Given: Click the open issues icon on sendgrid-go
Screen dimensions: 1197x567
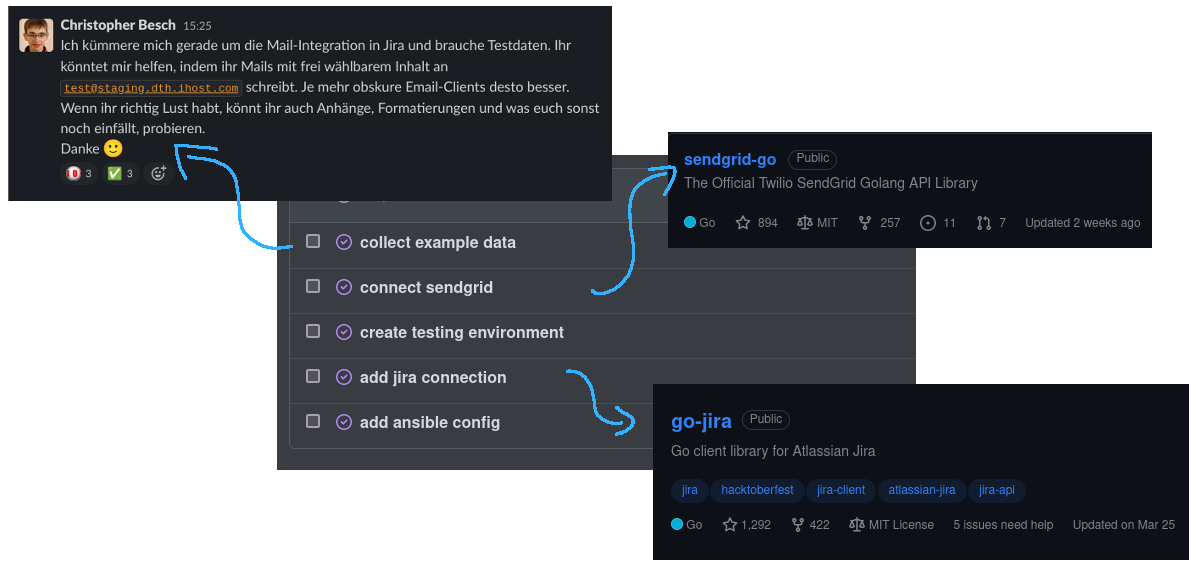Looking at the screenshot, I should coord(927,223).
